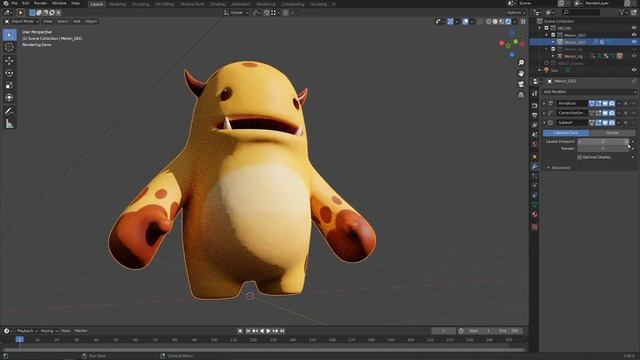Switch to UV Editing workspace tab
This screenshot has width=640, height=360.
(164, 4)
